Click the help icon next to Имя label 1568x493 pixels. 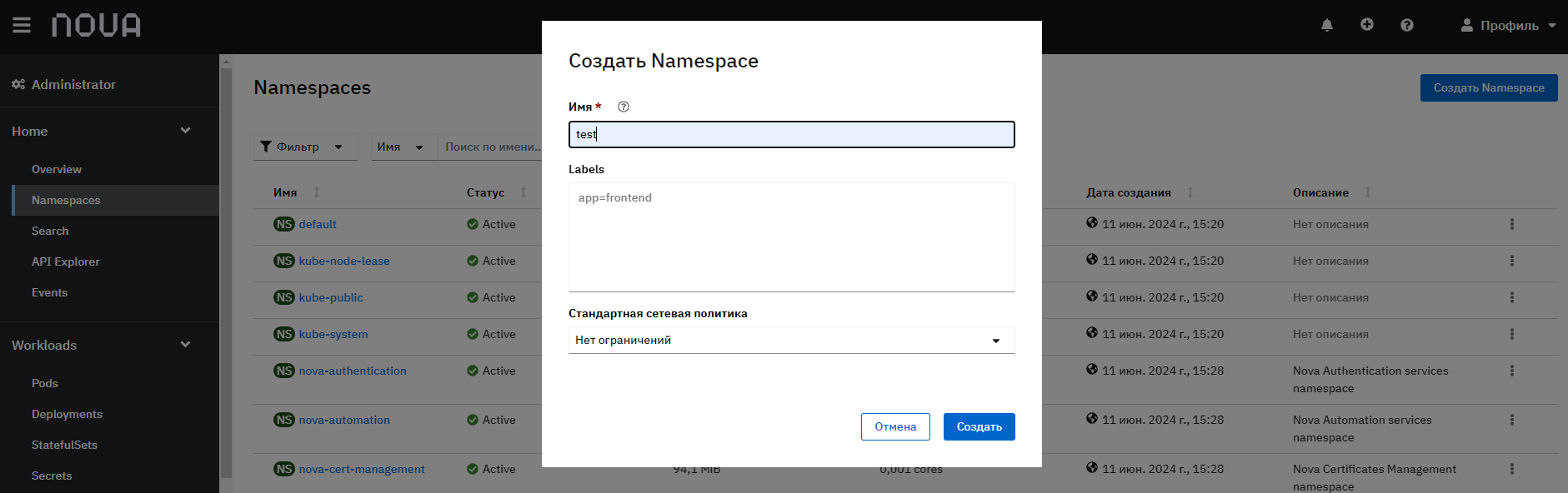click(624, 107)
